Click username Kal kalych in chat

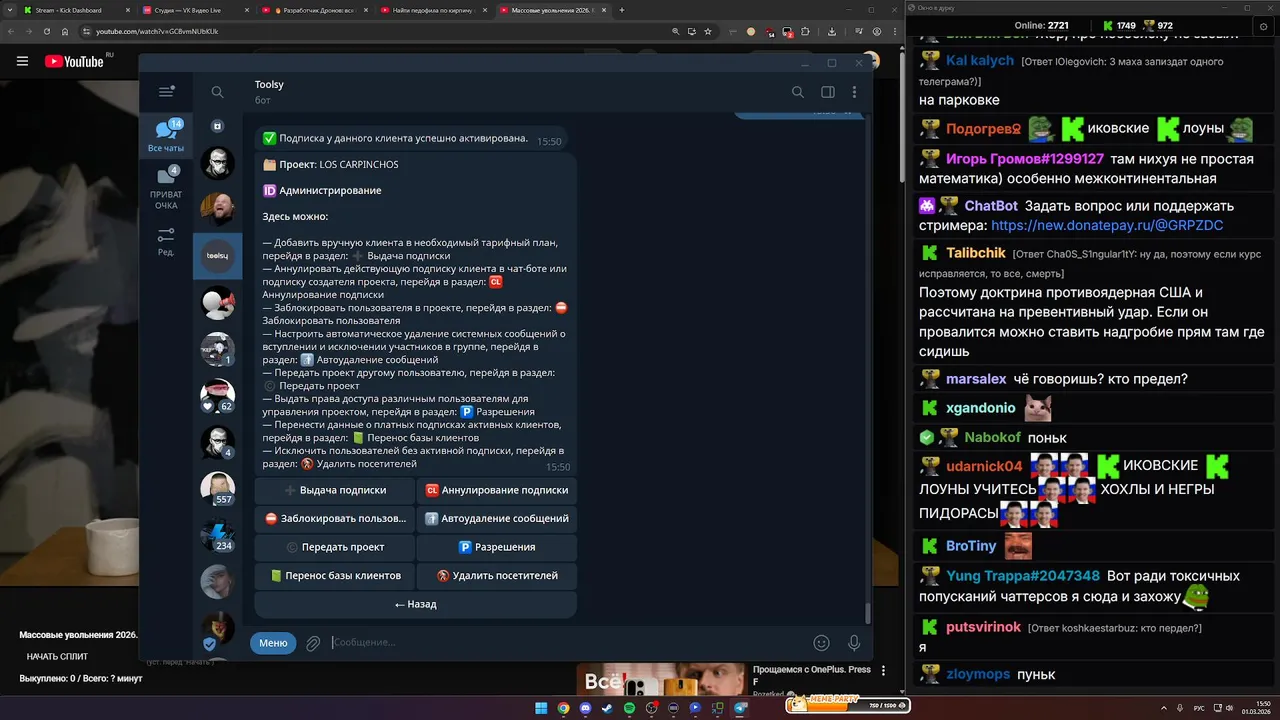(980, 61)
